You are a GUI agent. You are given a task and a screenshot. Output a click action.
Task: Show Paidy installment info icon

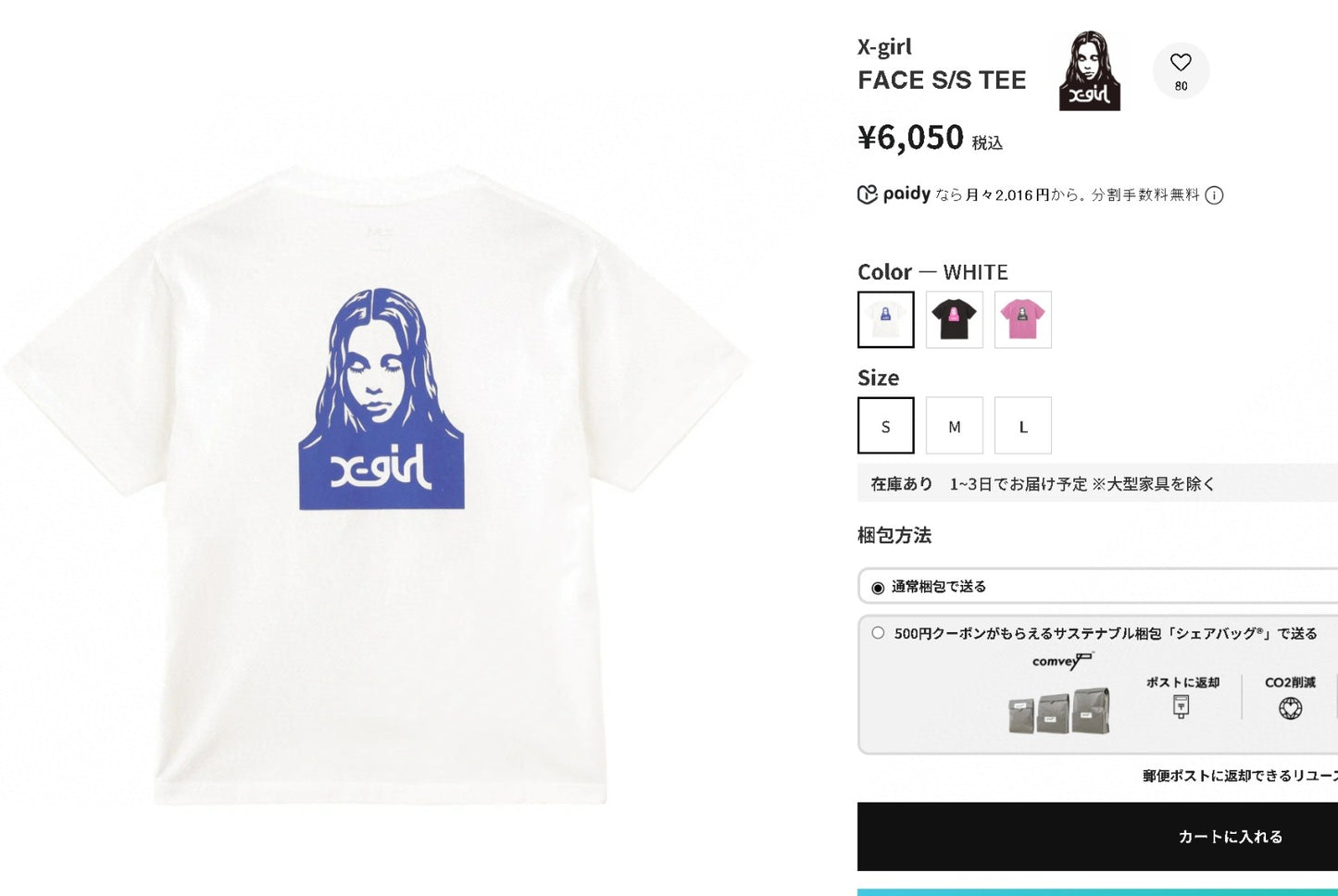click(1215, 195)
